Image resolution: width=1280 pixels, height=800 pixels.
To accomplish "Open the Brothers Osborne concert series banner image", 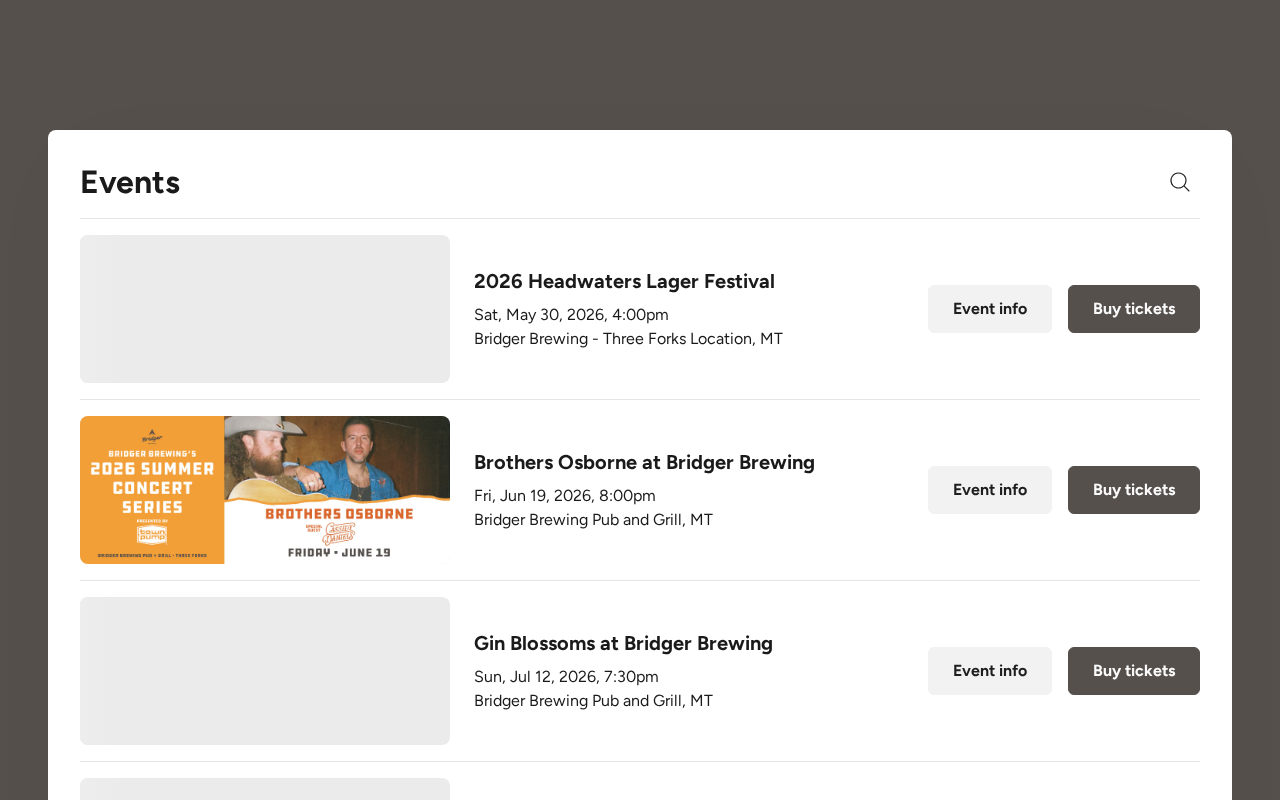I will 265,490.
